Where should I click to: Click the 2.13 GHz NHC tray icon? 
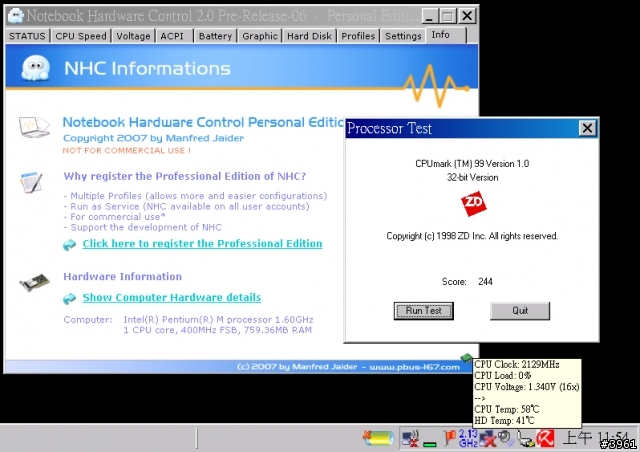coord(468,438)
